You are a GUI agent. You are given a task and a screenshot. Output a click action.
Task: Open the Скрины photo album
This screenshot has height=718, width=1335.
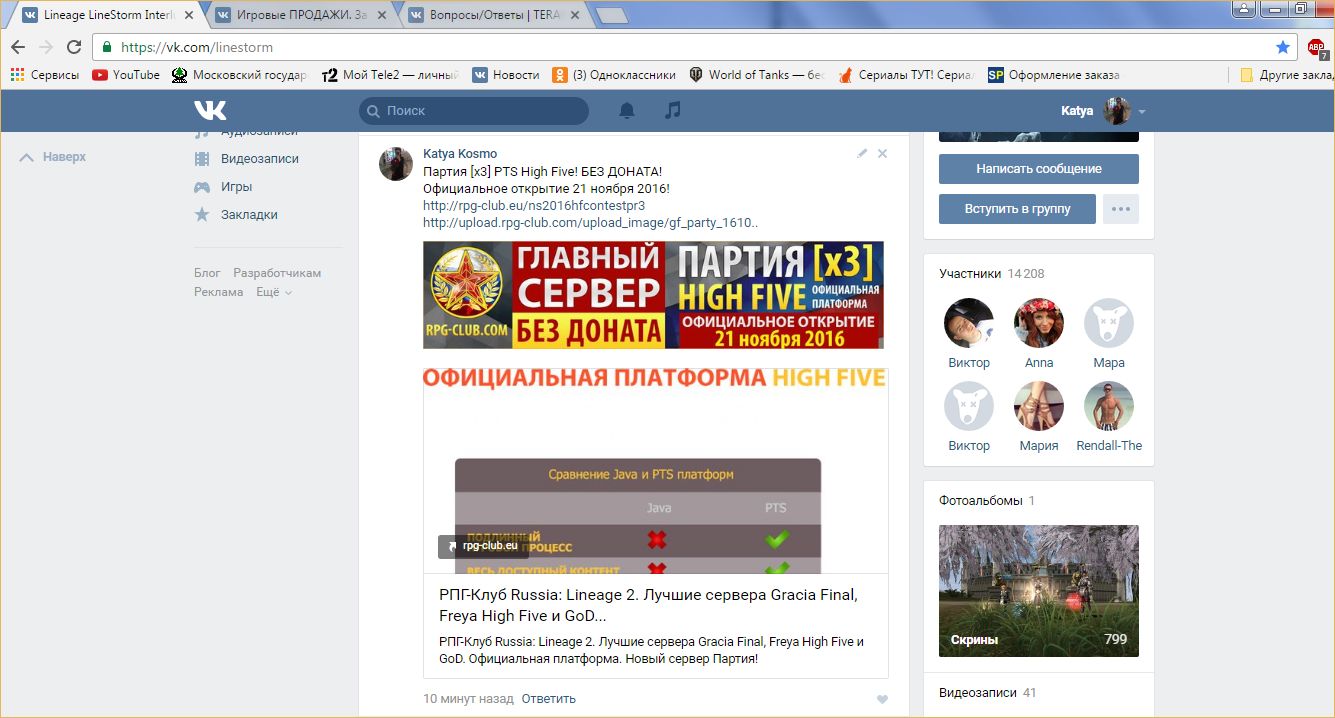[x=1039, y=591]
